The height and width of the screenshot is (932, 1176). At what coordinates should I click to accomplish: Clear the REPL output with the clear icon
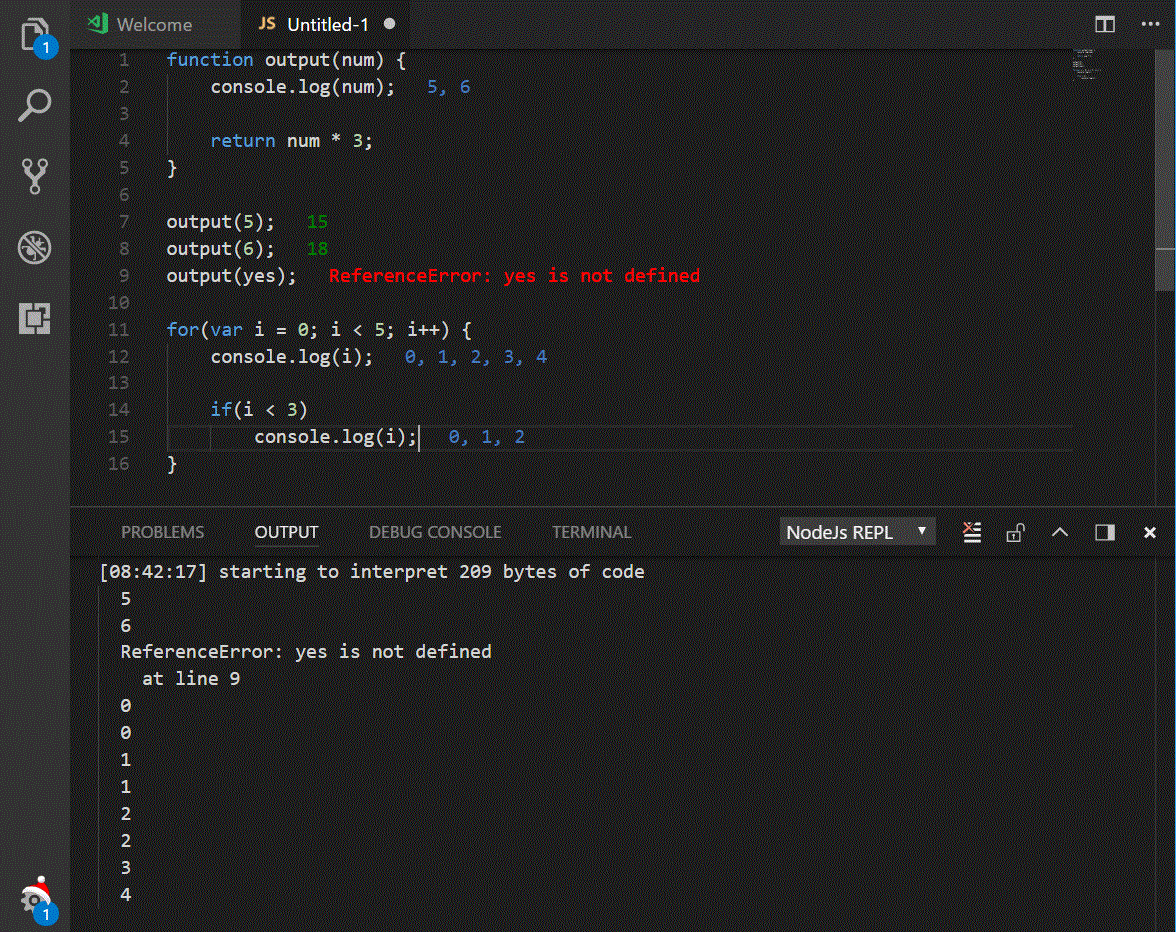[971, 532]
